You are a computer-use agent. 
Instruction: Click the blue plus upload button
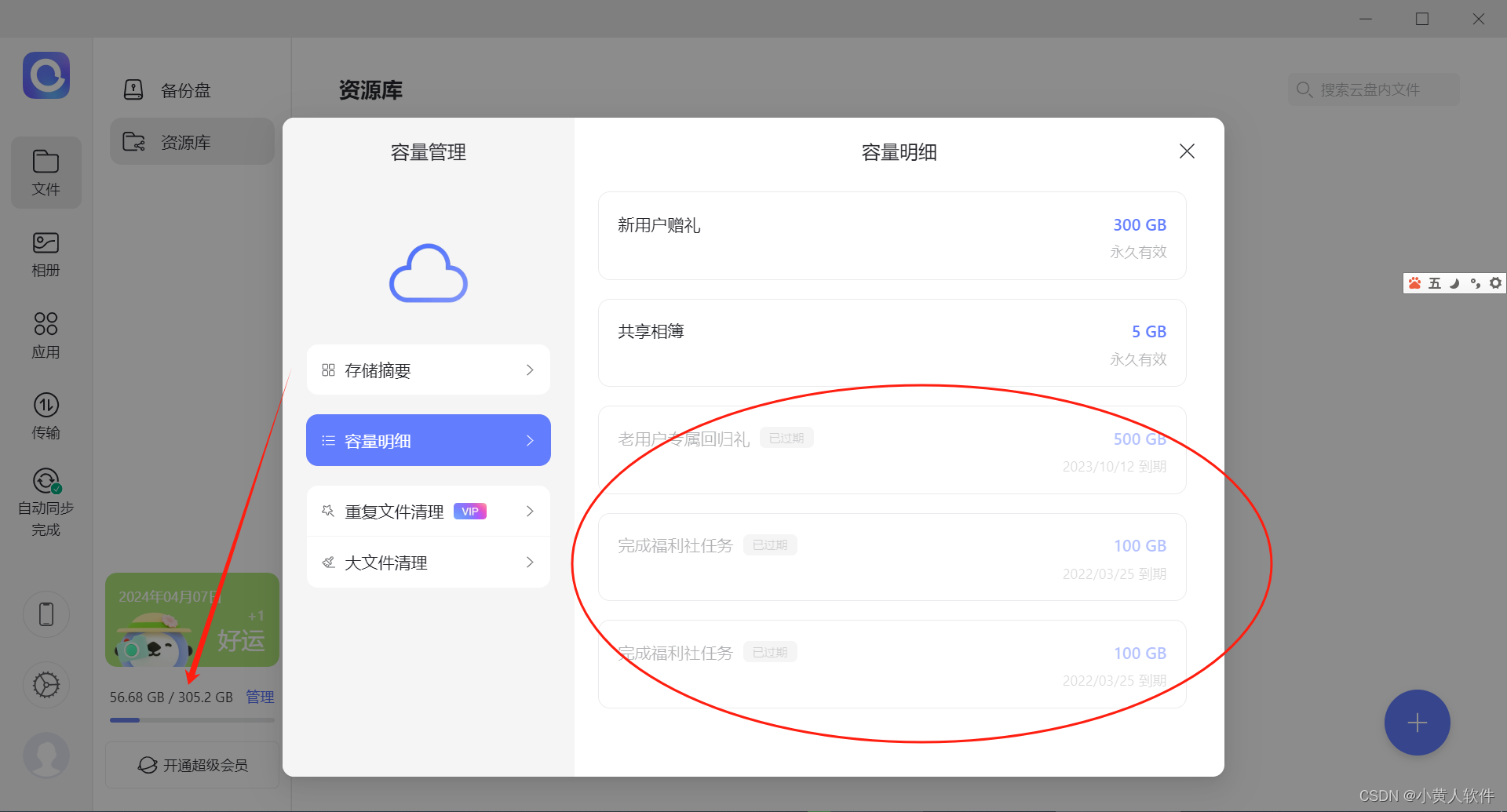[1417, 723]
